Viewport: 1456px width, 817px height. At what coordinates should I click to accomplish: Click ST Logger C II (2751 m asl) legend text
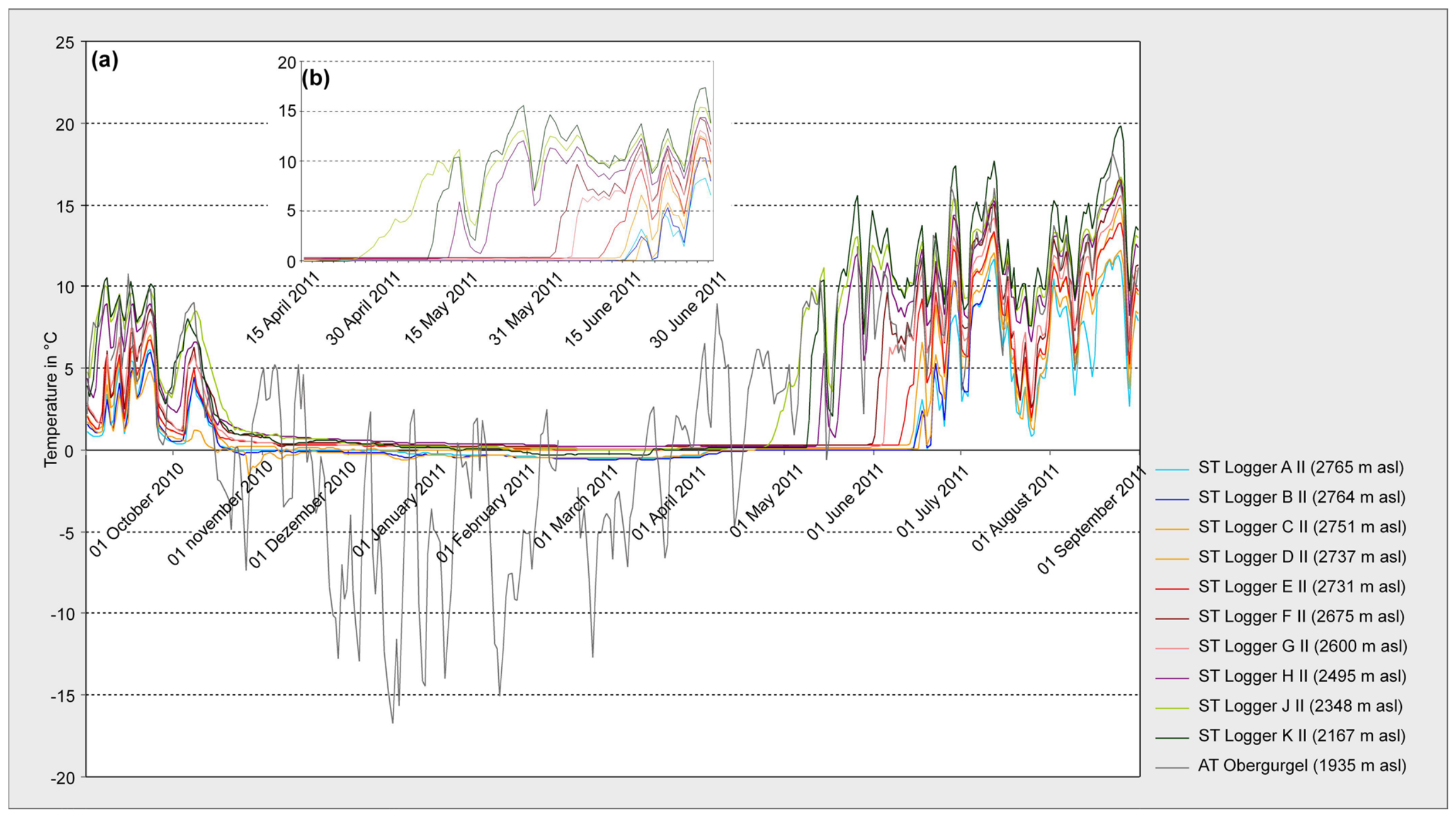pos(1302,527)
